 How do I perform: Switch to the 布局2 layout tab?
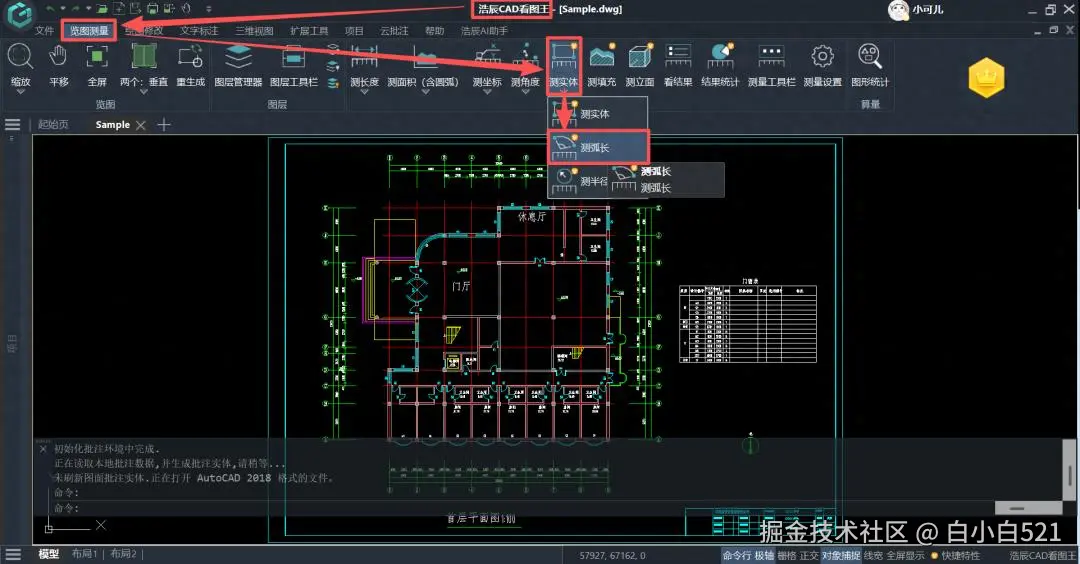[123, 554]
